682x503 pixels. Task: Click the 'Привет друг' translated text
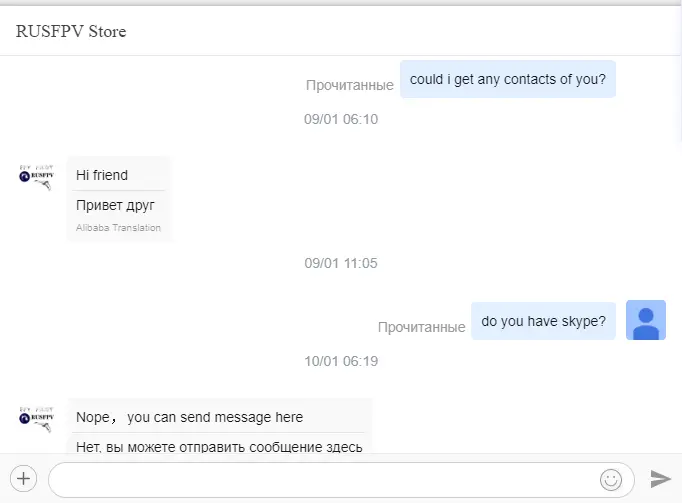115,205
